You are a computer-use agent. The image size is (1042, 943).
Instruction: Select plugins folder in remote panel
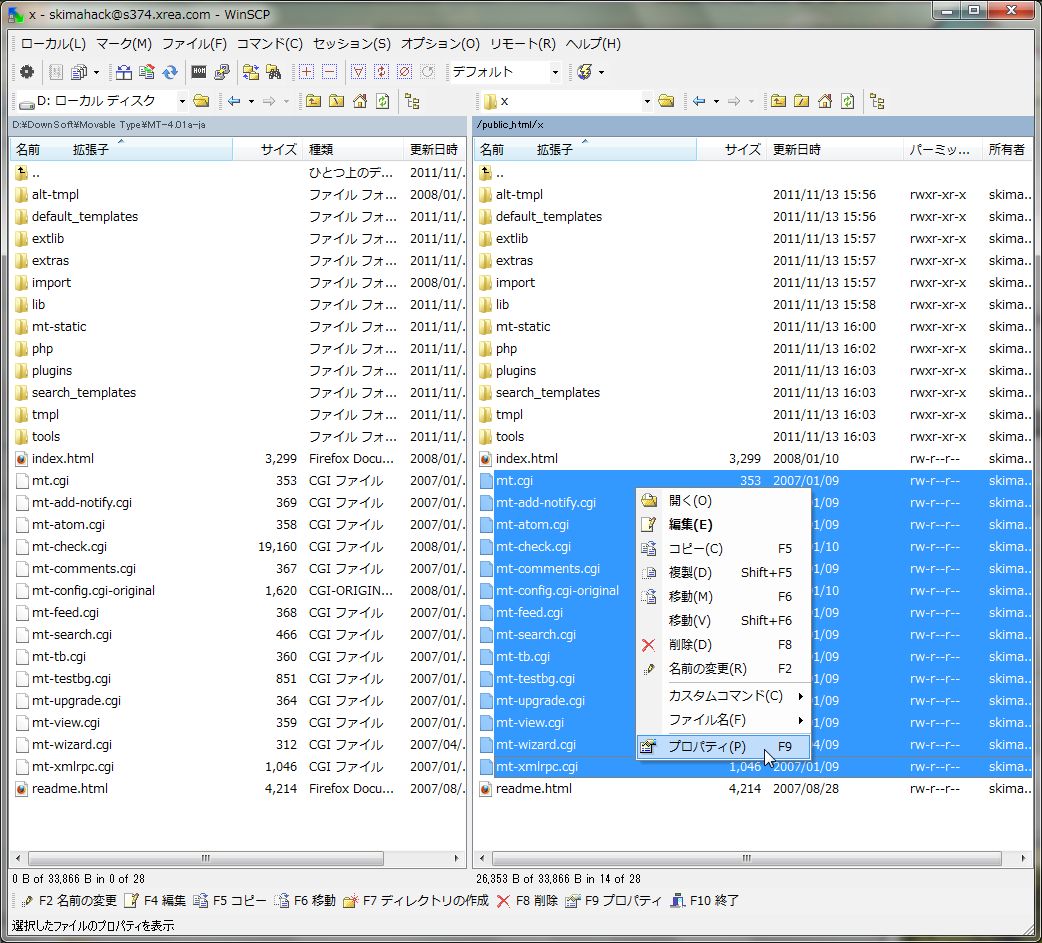[x=516, y=371]
